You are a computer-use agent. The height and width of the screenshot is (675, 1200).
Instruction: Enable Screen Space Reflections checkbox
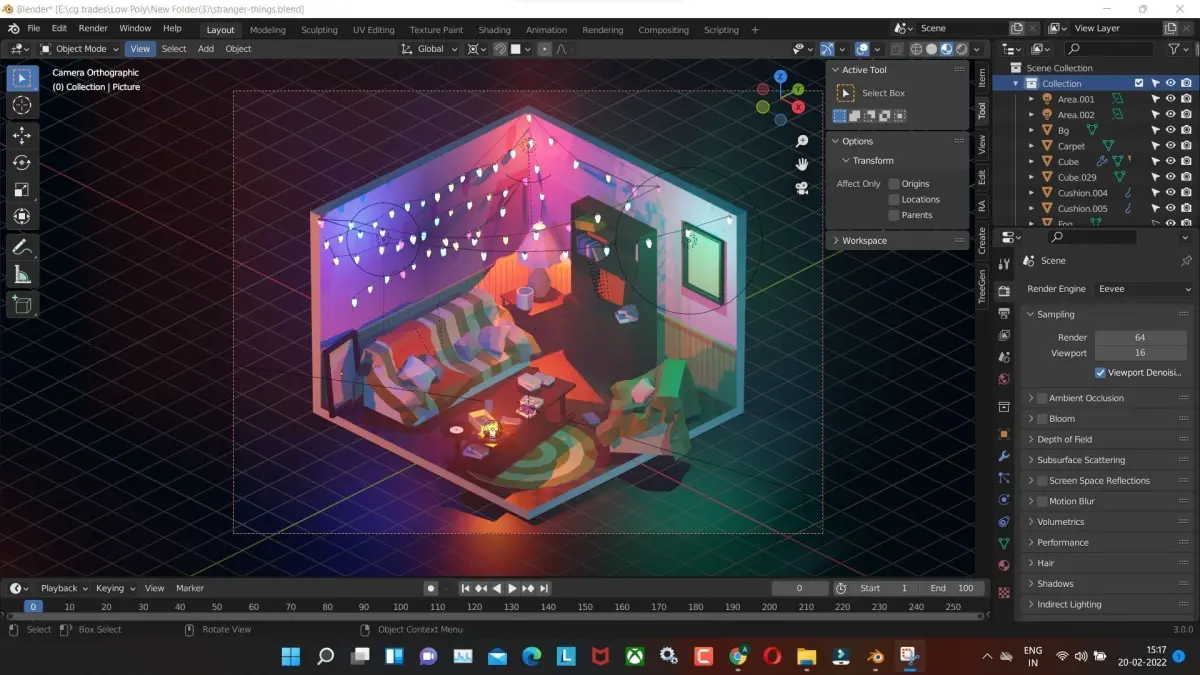1042,481
